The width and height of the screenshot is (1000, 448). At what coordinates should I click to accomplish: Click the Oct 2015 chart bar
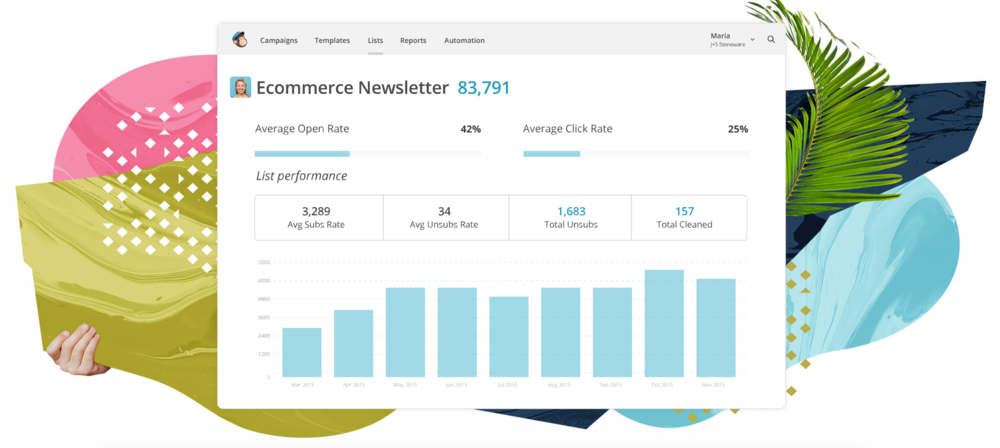pyautogui.click(x=664, y=323)
